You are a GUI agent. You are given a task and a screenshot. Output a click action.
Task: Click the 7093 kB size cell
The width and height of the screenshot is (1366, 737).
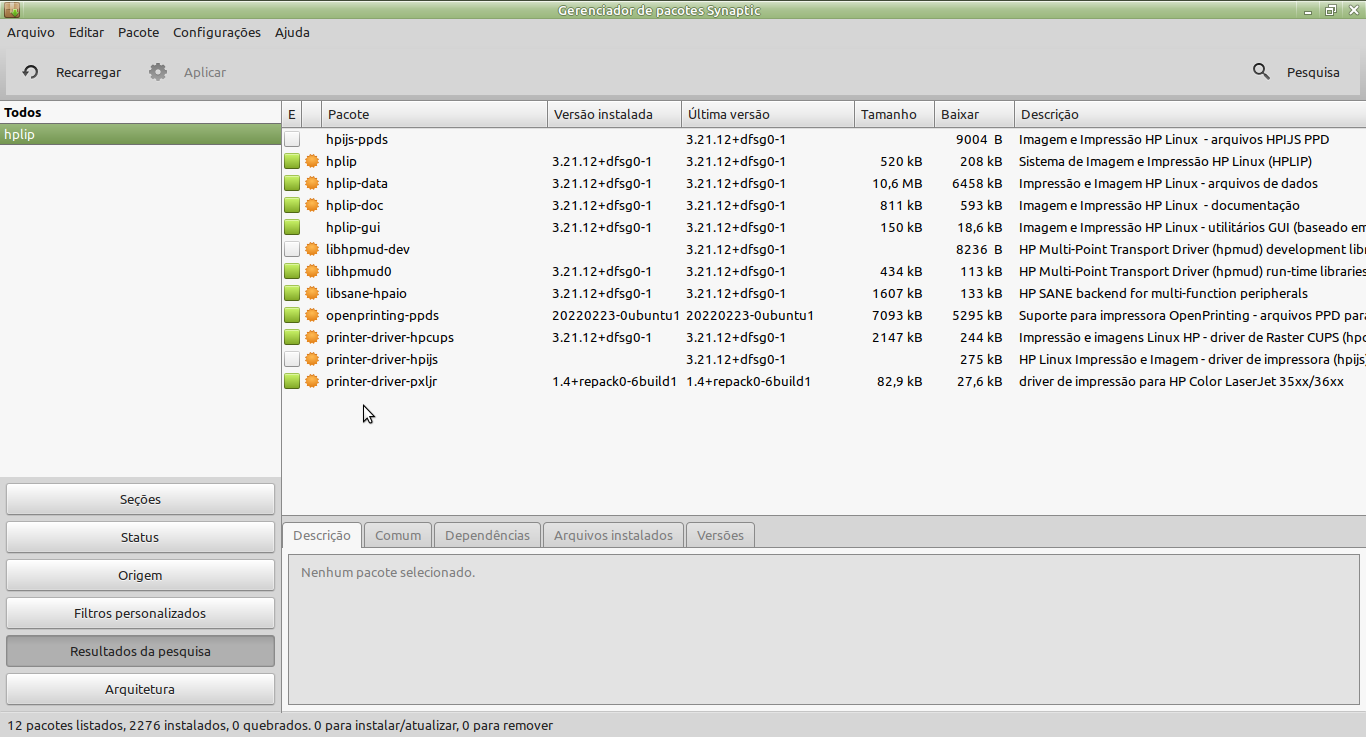click(897, 315)
